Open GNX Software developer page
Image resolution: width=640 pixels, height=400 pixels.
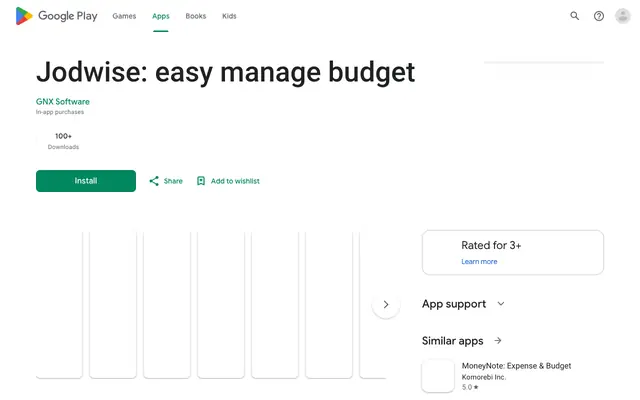62,102
